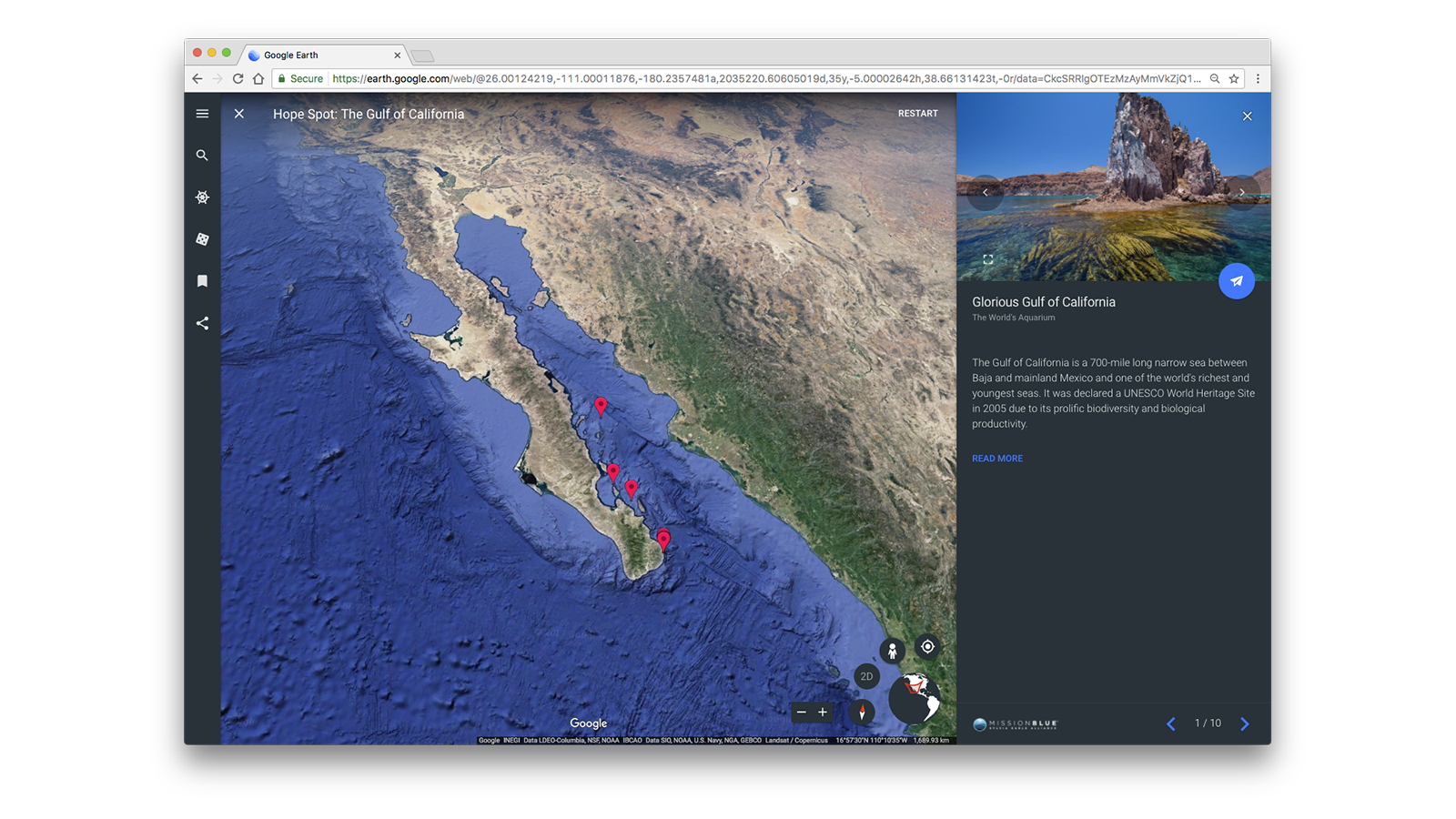Zoom out the map with minus
Viewport: 1456px width, 819px height.
(x=801, y=713)
